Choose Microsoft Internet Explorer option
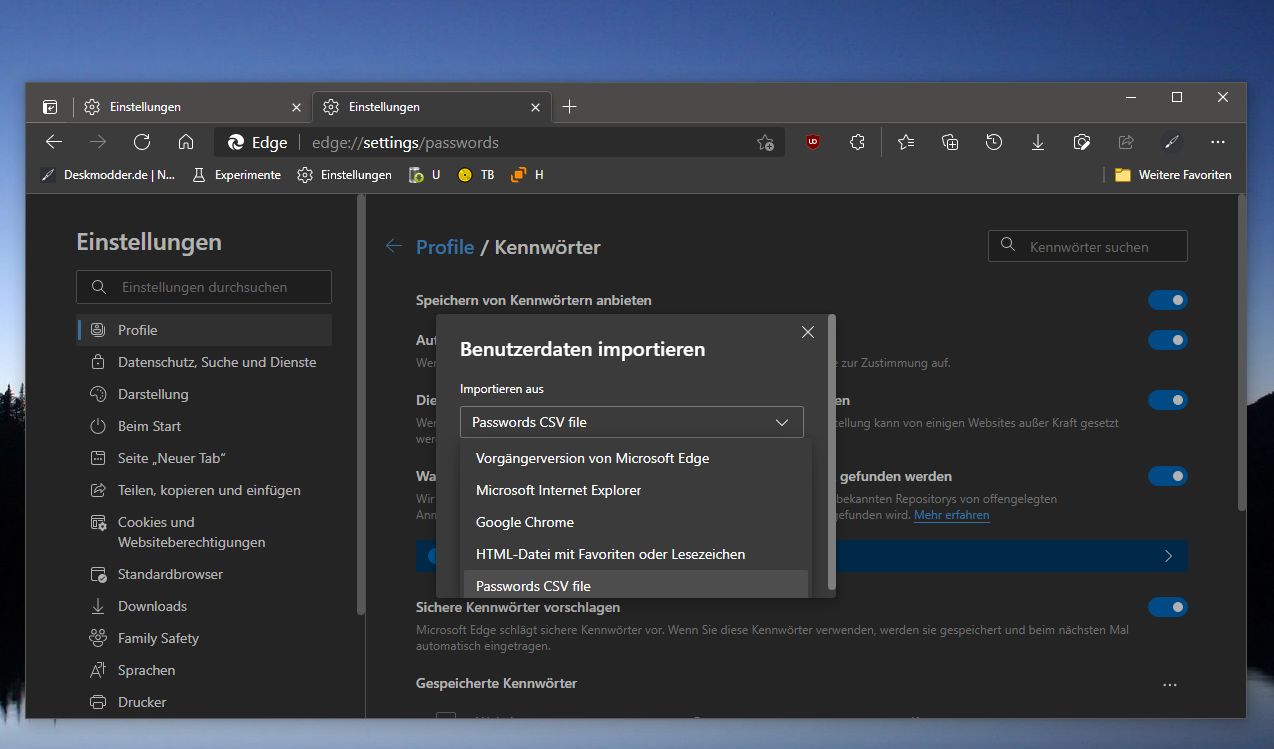The width and height of the screenshot is (1274, 749). tap(636, 490)
